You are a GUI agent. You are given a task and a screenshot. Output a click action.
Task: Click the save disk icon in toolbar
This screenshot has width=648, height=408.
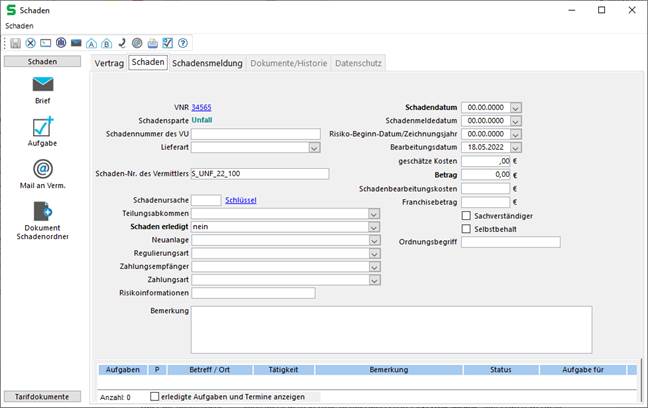click(x=16, y=44)
